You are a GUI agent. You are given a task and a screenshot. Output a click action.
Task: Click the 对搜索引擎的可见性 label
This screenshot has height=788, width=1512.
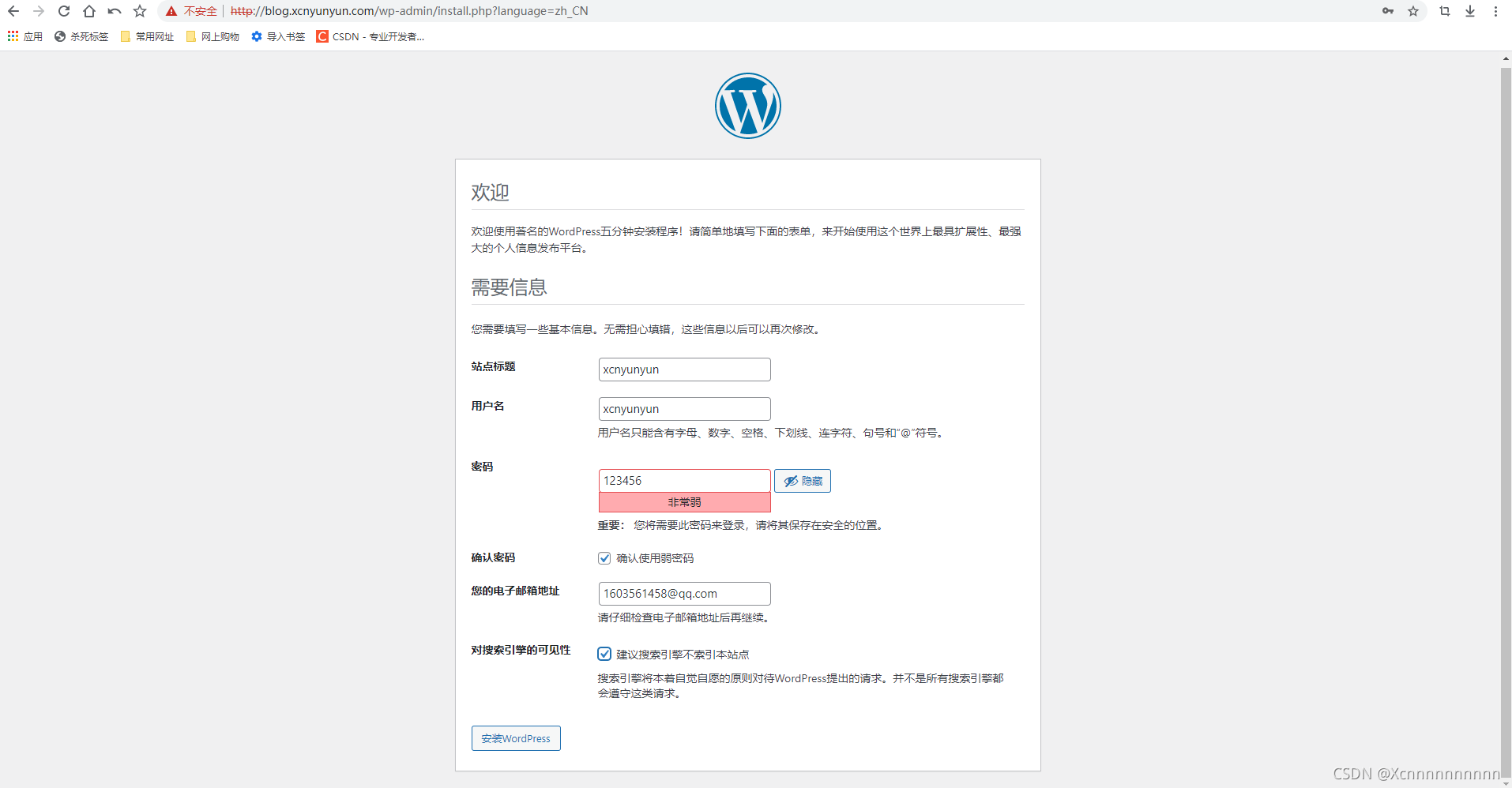click(x=521, y=650)
